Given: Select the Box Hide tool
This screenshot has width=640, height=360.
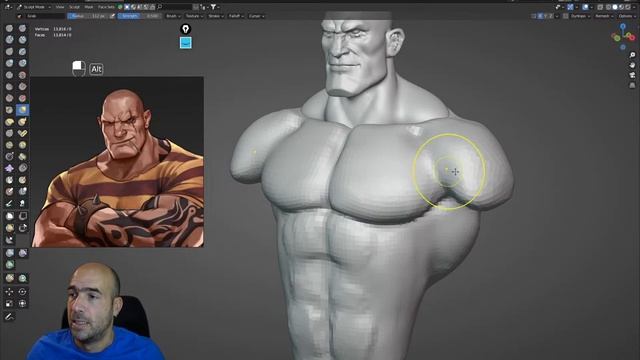Looking at the screenshot, I should coord(22,216).
